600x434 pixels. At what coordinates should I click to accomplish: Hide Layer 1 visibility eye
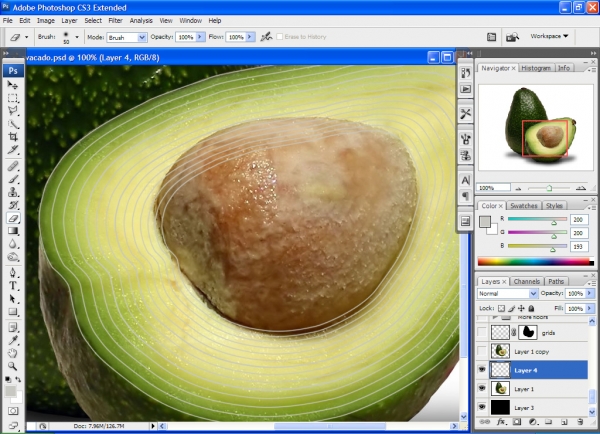click(482, 388)
